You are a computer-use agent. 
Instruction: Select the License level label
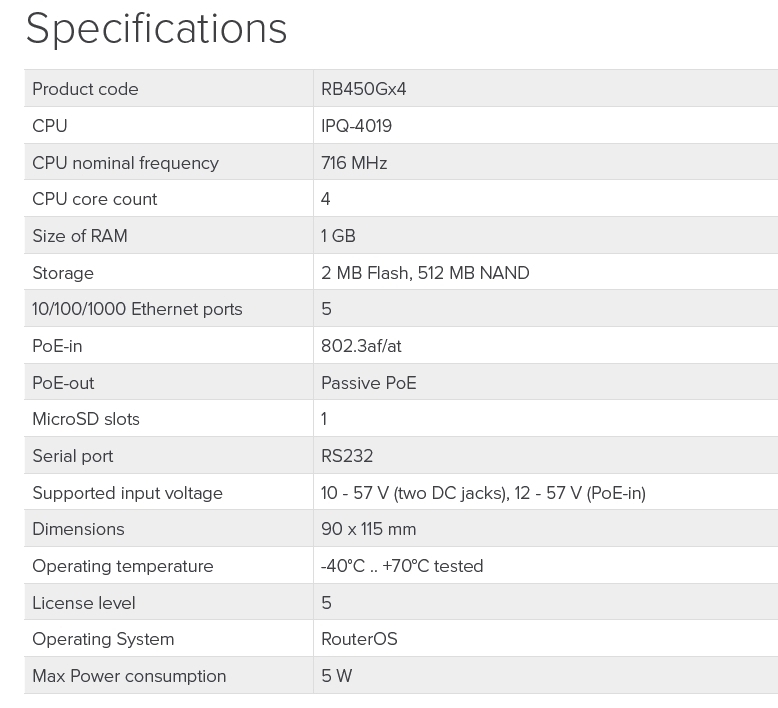tap(83, 603)
